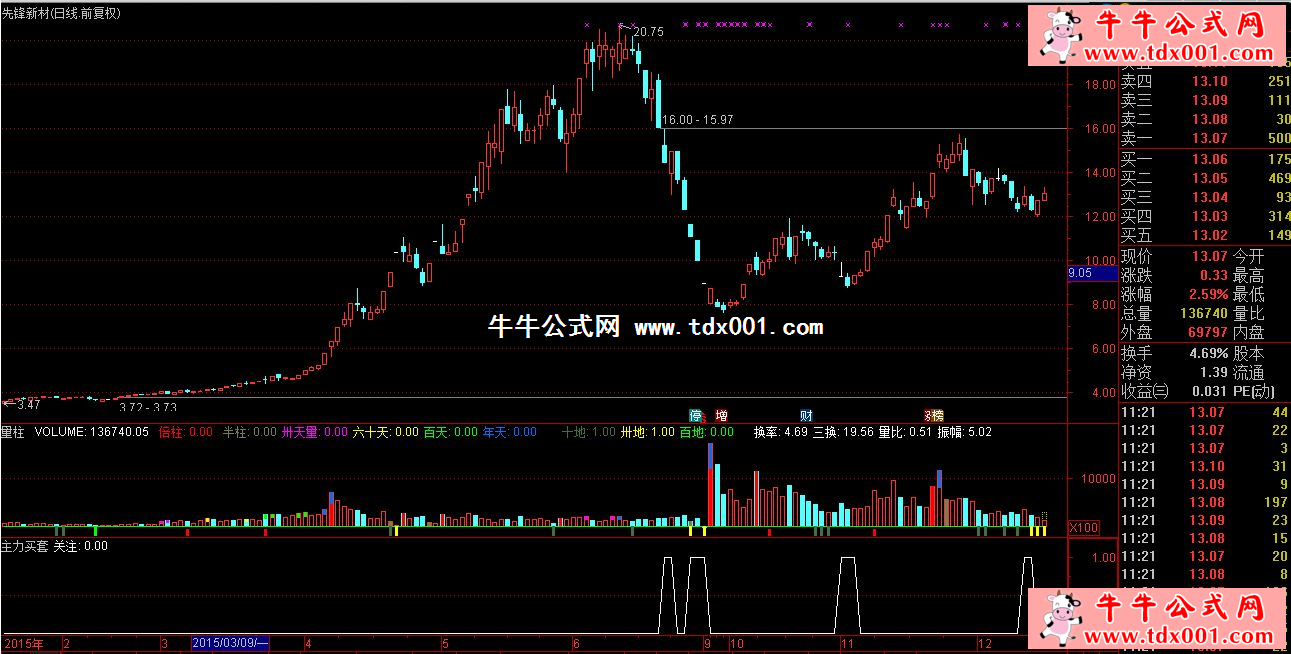The image size is (1291, 654).
Task: Click month 11 on the time axis
Action: (846, 642)
